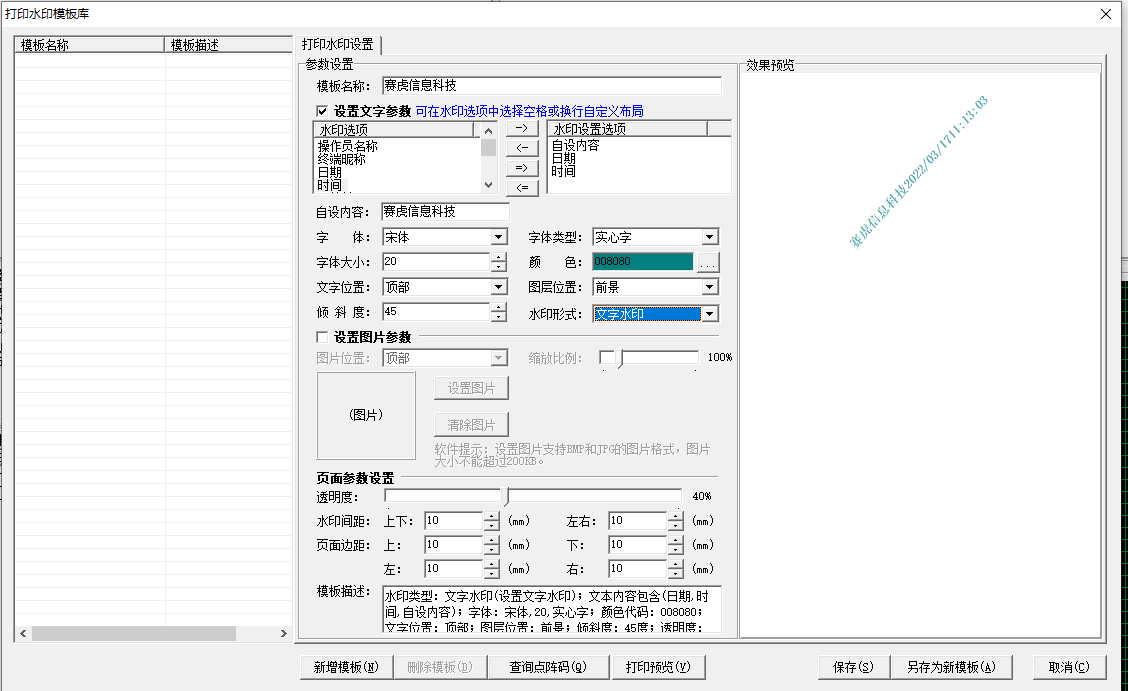
Task: Click the 模板描述 text area
Action: click(552, 609)
